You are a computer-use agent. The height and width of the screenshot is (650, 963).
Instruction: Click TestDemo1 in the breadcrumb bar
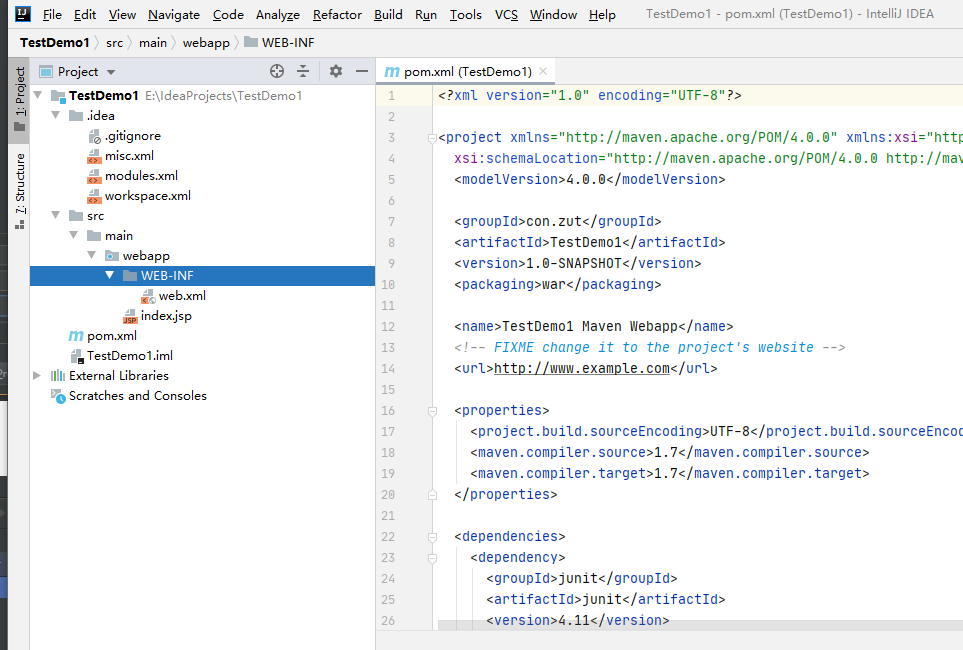tap(55, 42)
